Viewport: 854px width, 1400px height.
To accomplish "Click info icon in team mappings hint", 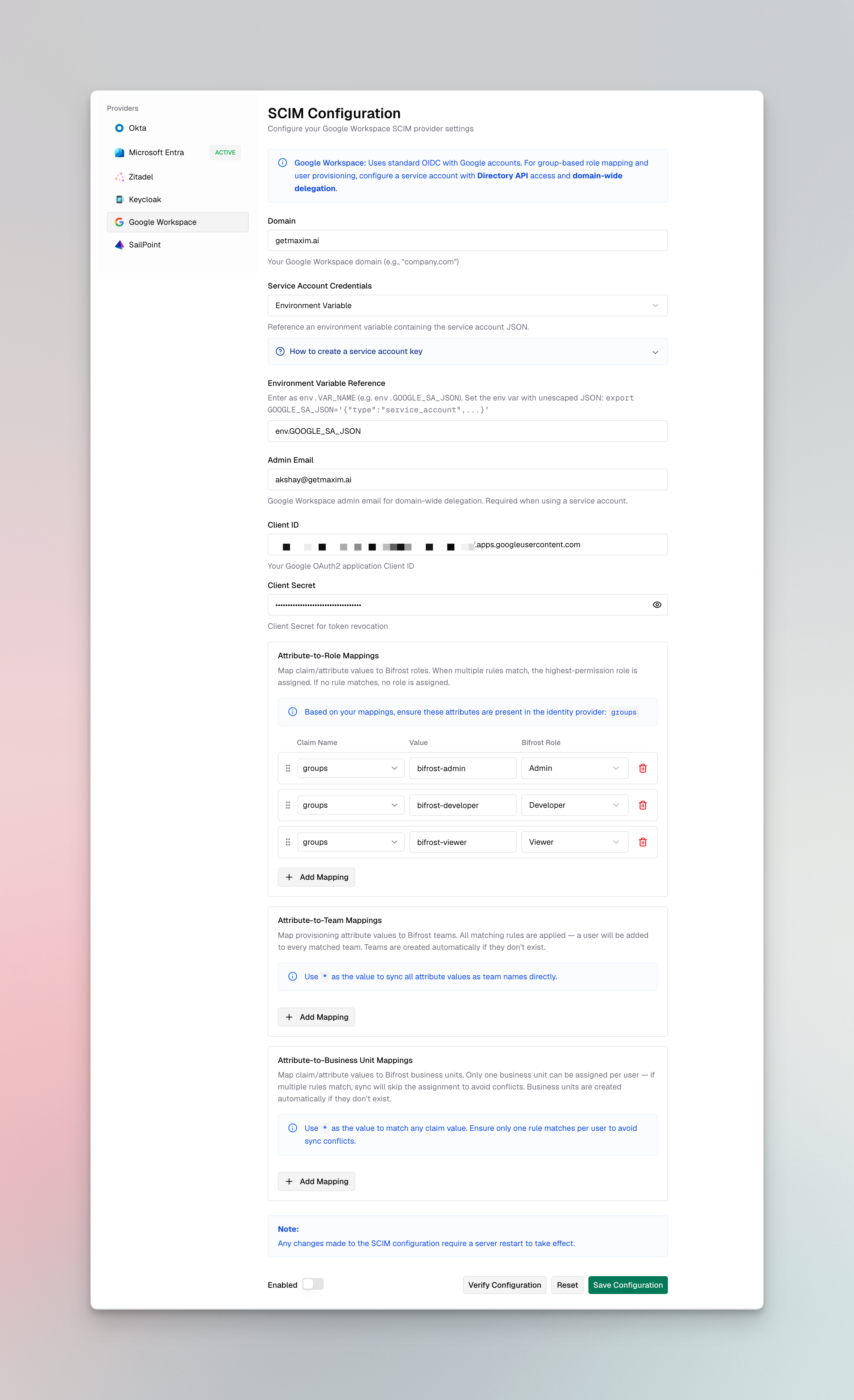I will point(293,977).
